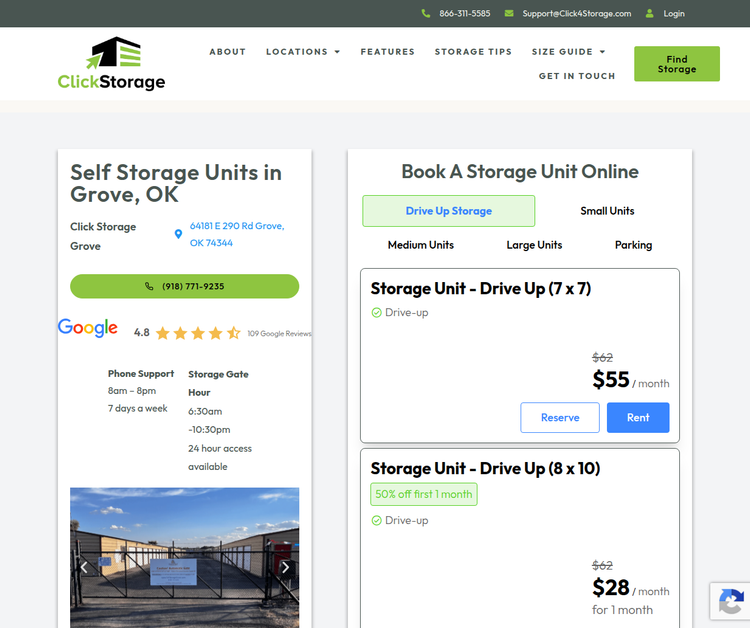Image resolution: width=750 pixels, height=628 pixels.
Task: Open the Storage Tips menu item
Action: 473,52
